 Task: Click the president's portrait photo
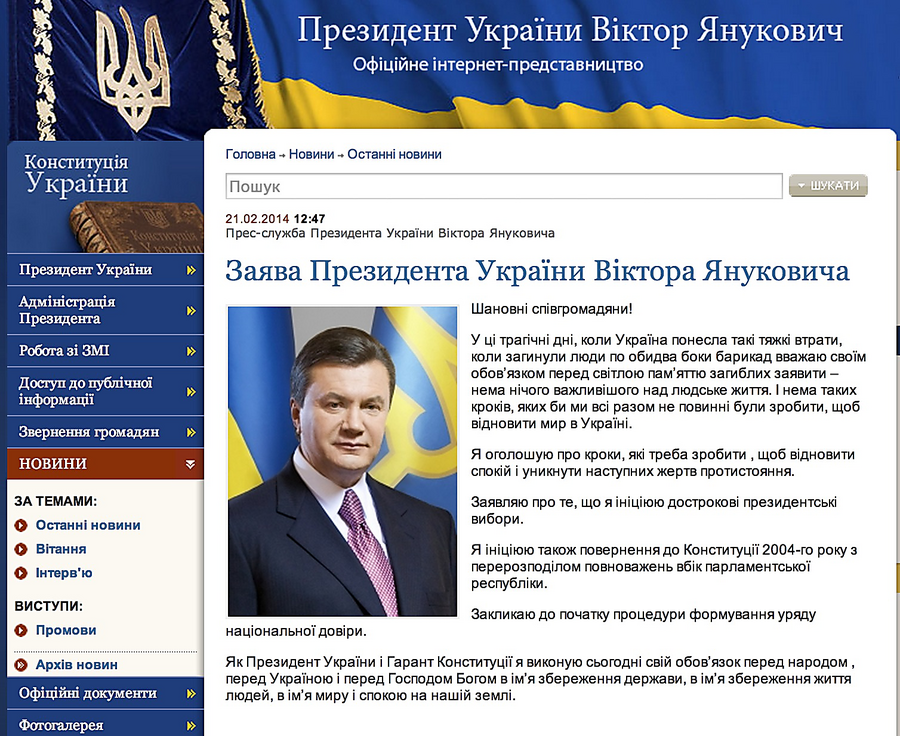342,460
